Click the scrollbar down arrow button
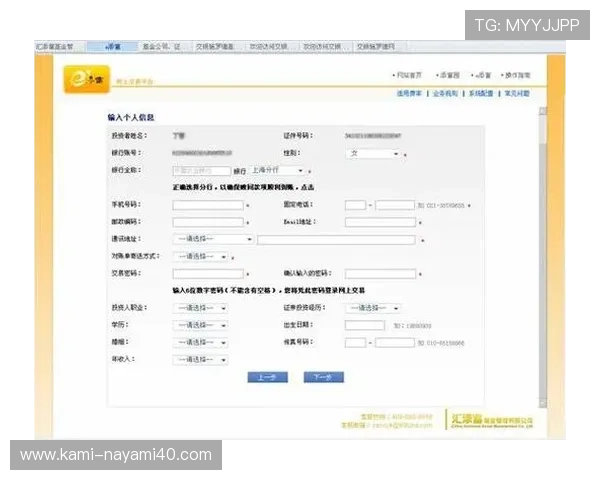This screenshot has height=480, width=600. (x=543, y=403)
